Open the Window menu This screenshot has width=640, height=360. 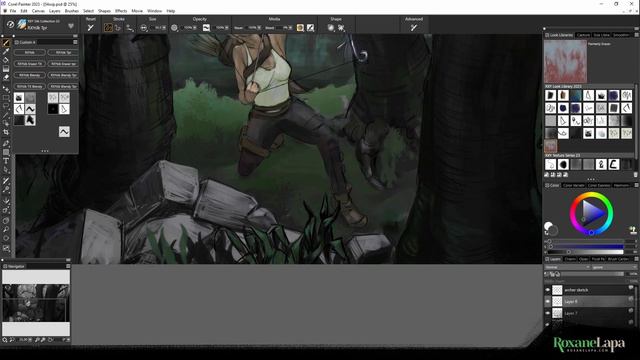point(154,11)
